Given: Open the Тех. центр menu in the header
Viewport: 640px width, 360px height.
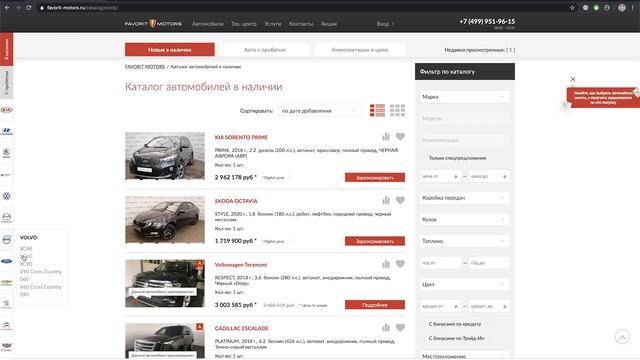Looking at the screenshot, I should [244, 24].
